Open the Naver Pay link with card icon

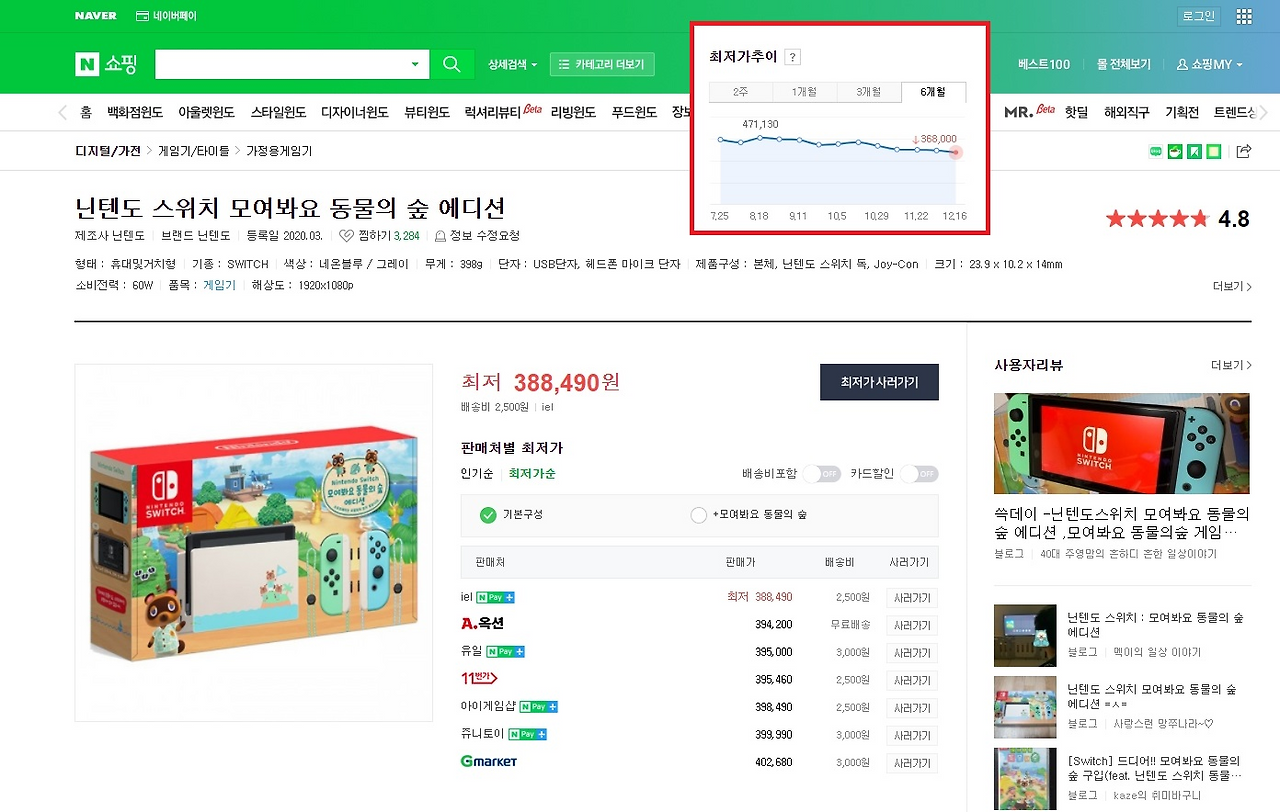click(166, 16)
